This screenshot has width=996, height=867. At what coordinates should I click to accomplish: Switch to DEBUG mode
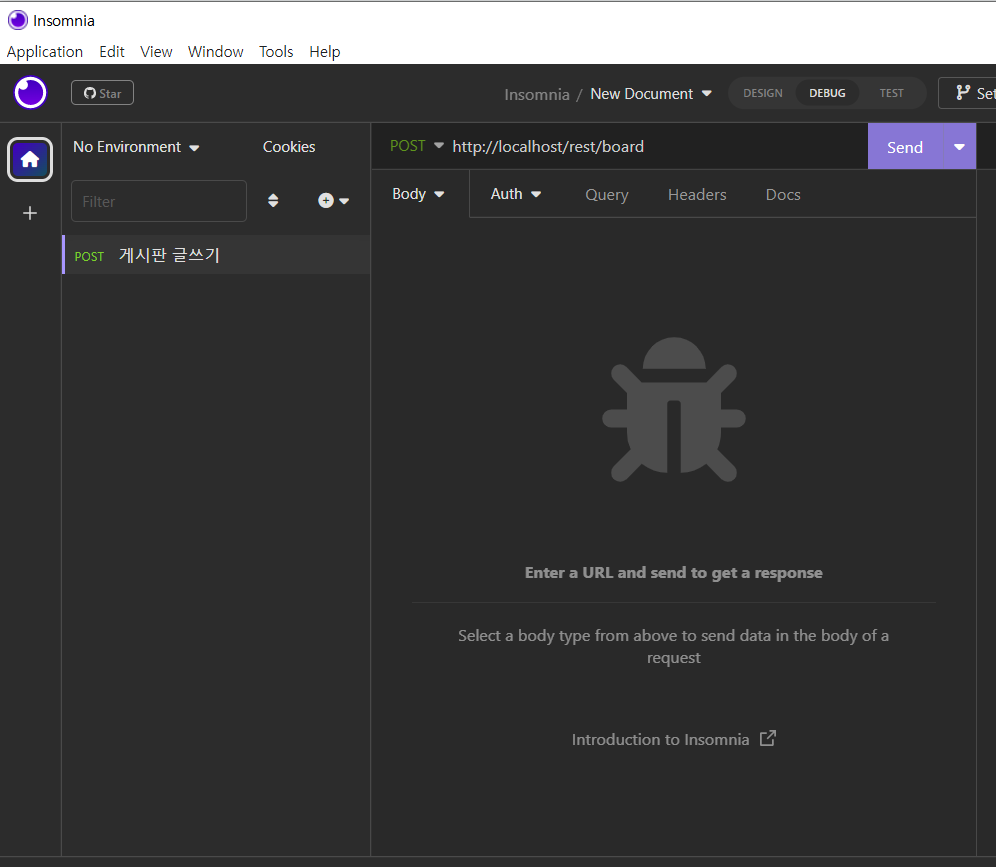coord(827,93)
